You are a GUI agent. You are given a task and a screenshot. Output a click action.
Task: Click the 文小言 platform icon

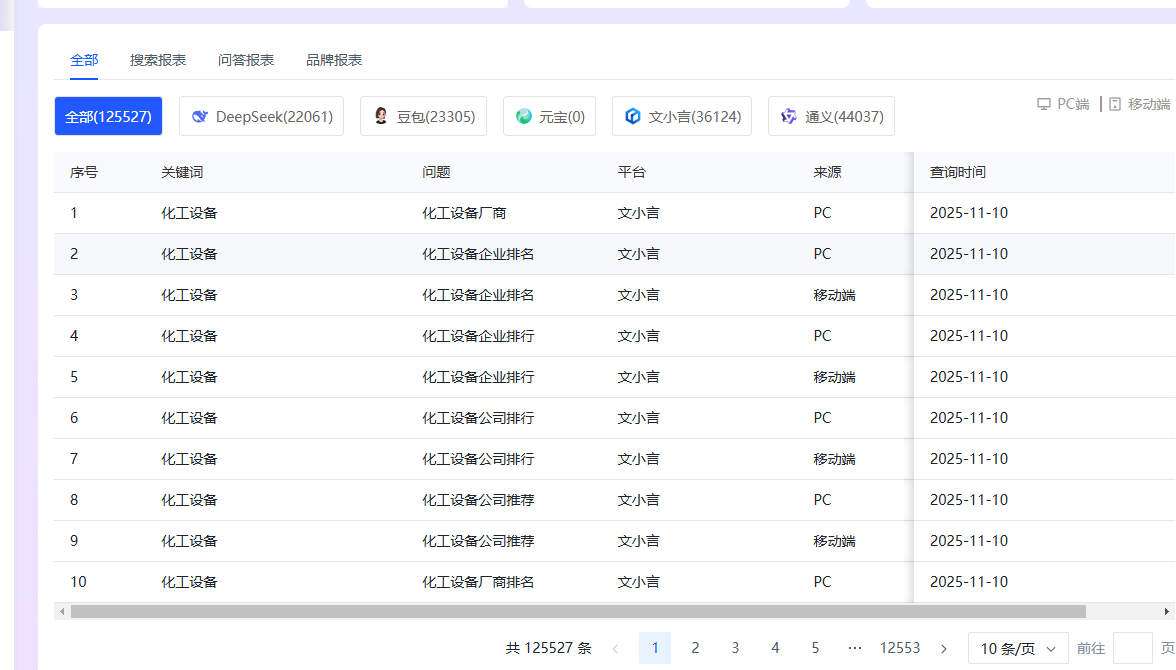(633, 116)
